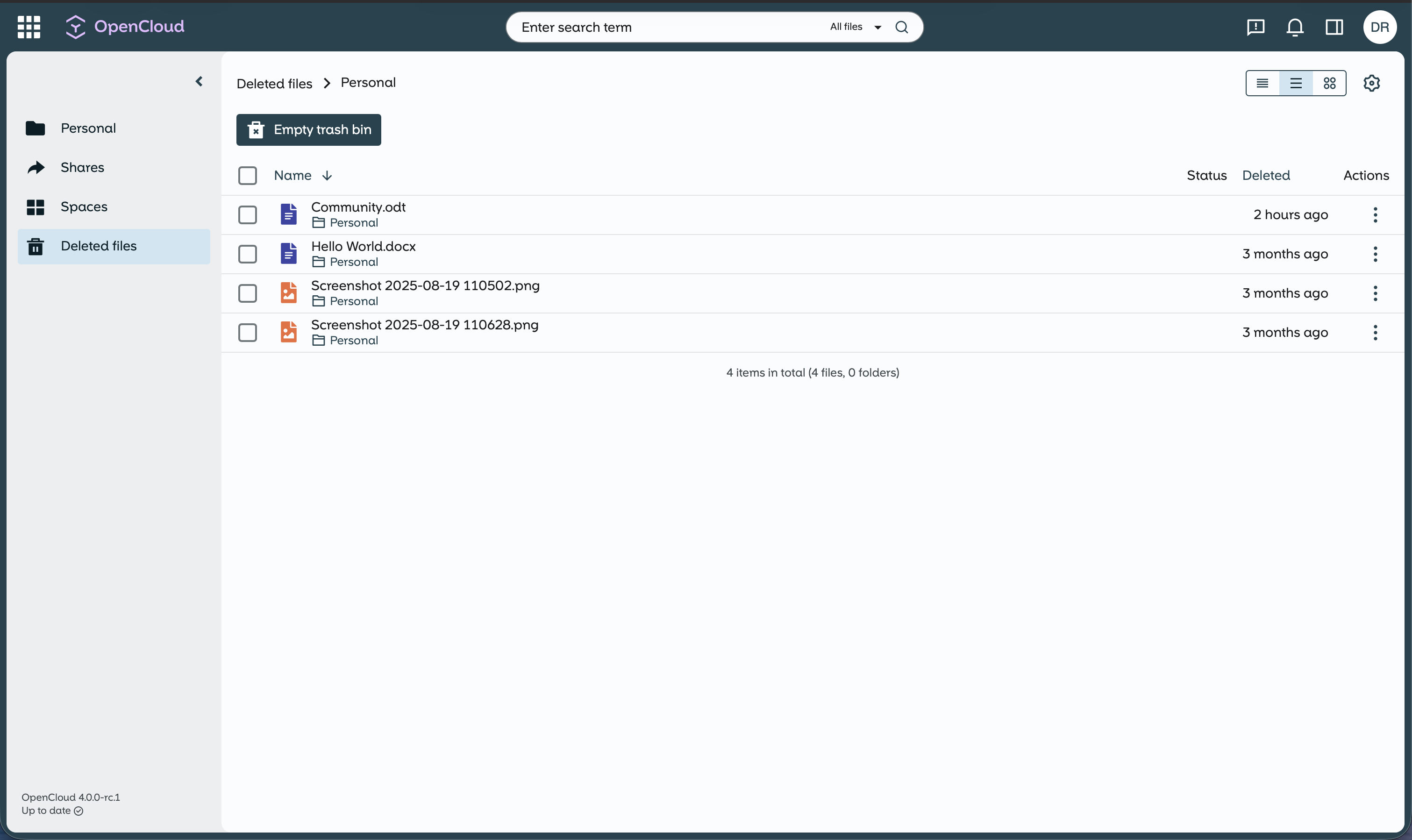Open Spaces from the sidebar
Image resolution: width=1412 pixels, height=840 pixels.
tap(84, 206)
